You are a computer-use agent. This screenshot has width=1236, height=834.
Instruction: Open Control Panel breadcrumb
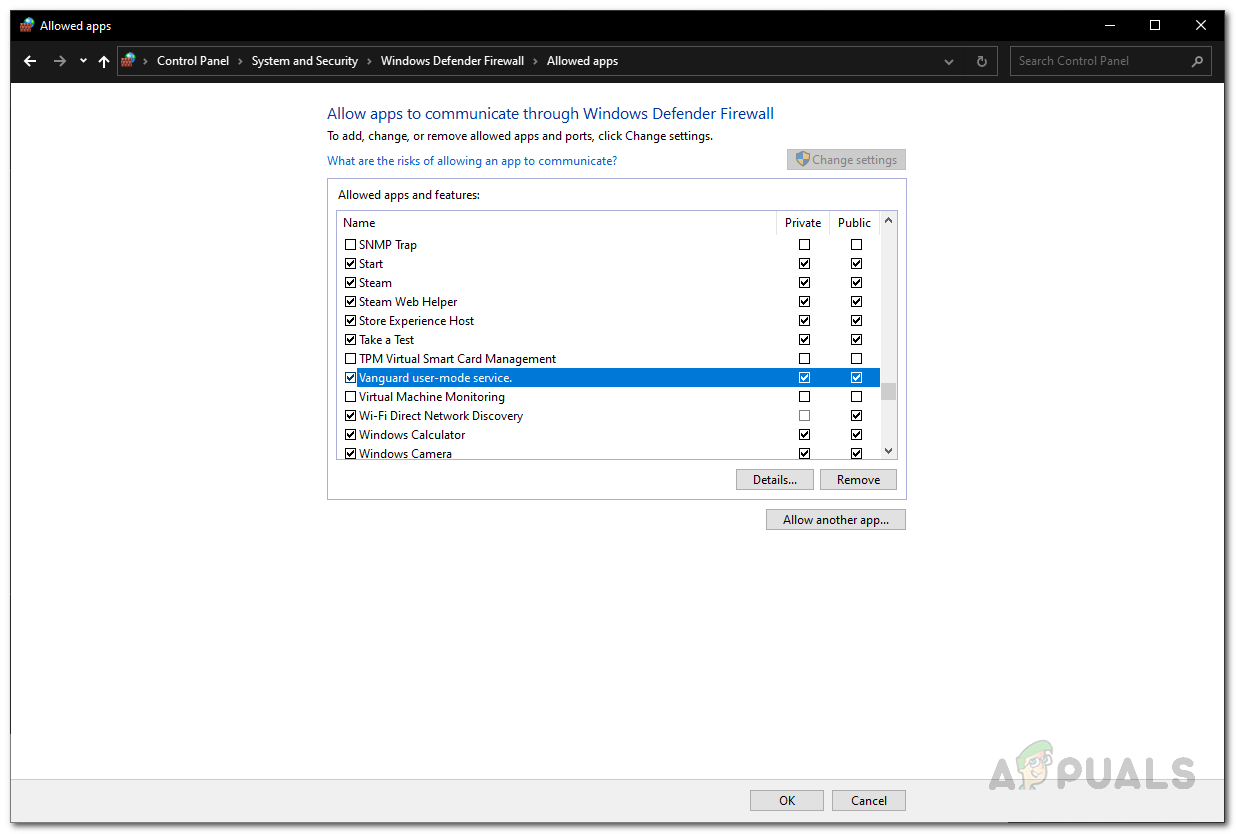(x=193, y=61)
